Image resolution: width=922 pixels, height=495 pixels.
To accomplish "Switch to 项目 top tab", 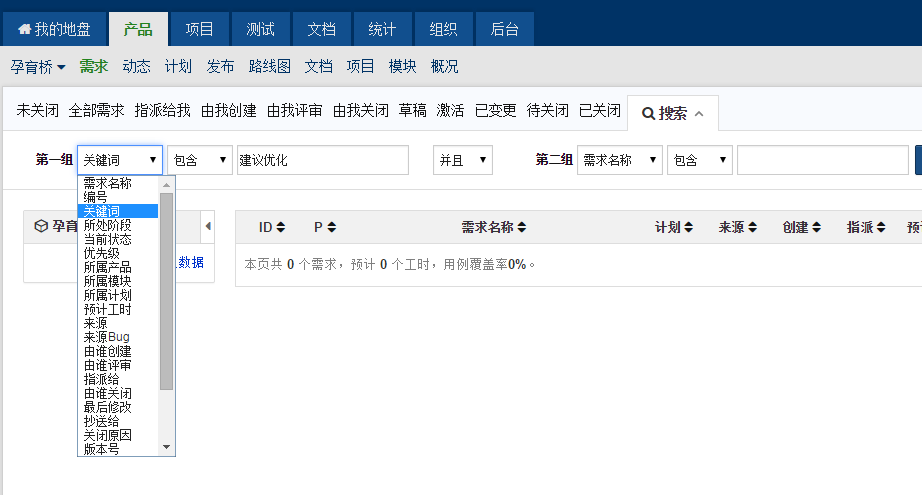I will click(x=199, y=29).
